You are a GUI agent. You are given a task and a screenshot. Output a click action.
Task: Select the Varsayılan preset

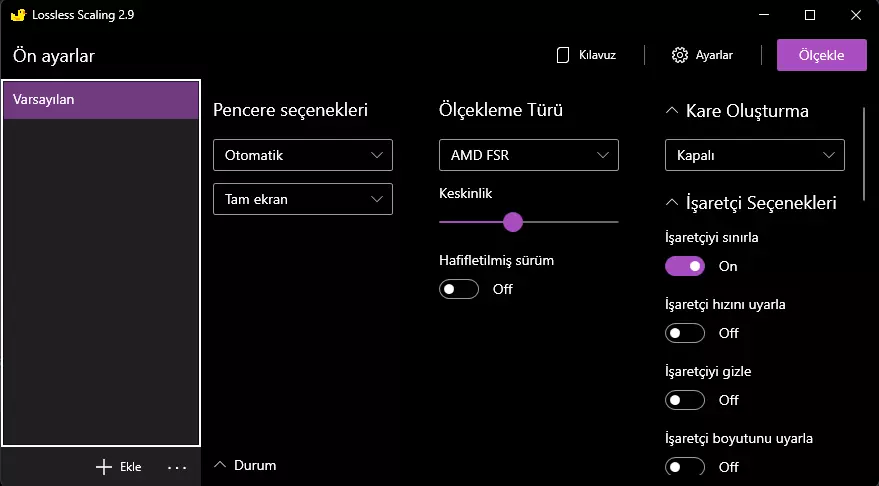point(101,100)
